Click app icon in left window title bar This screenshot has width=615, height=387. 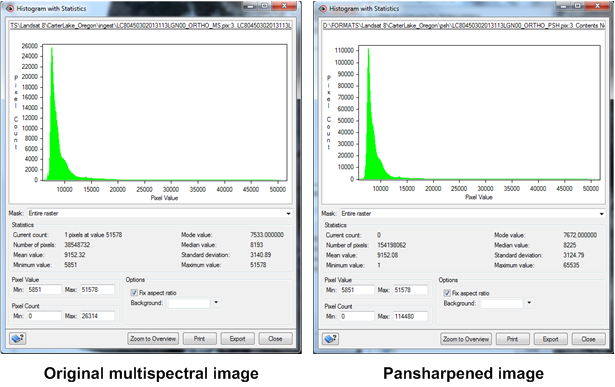10,8
